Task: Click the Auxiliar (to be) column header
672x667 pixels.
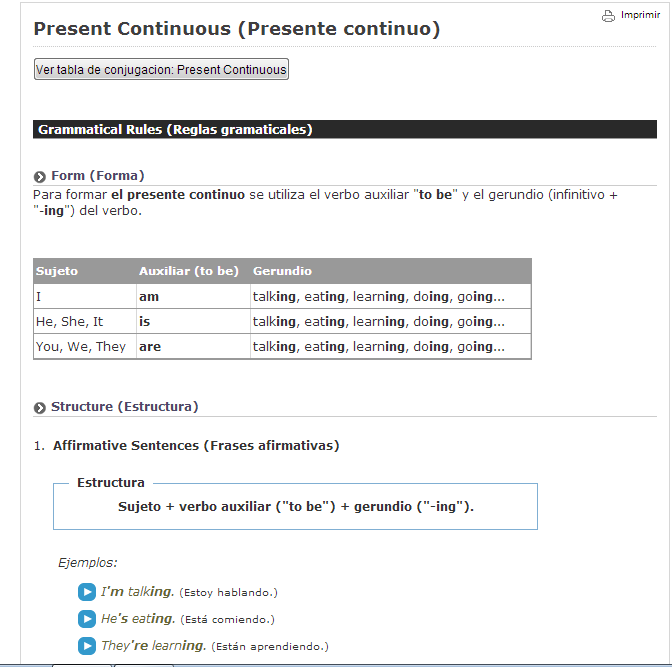Action: [193, 271]
